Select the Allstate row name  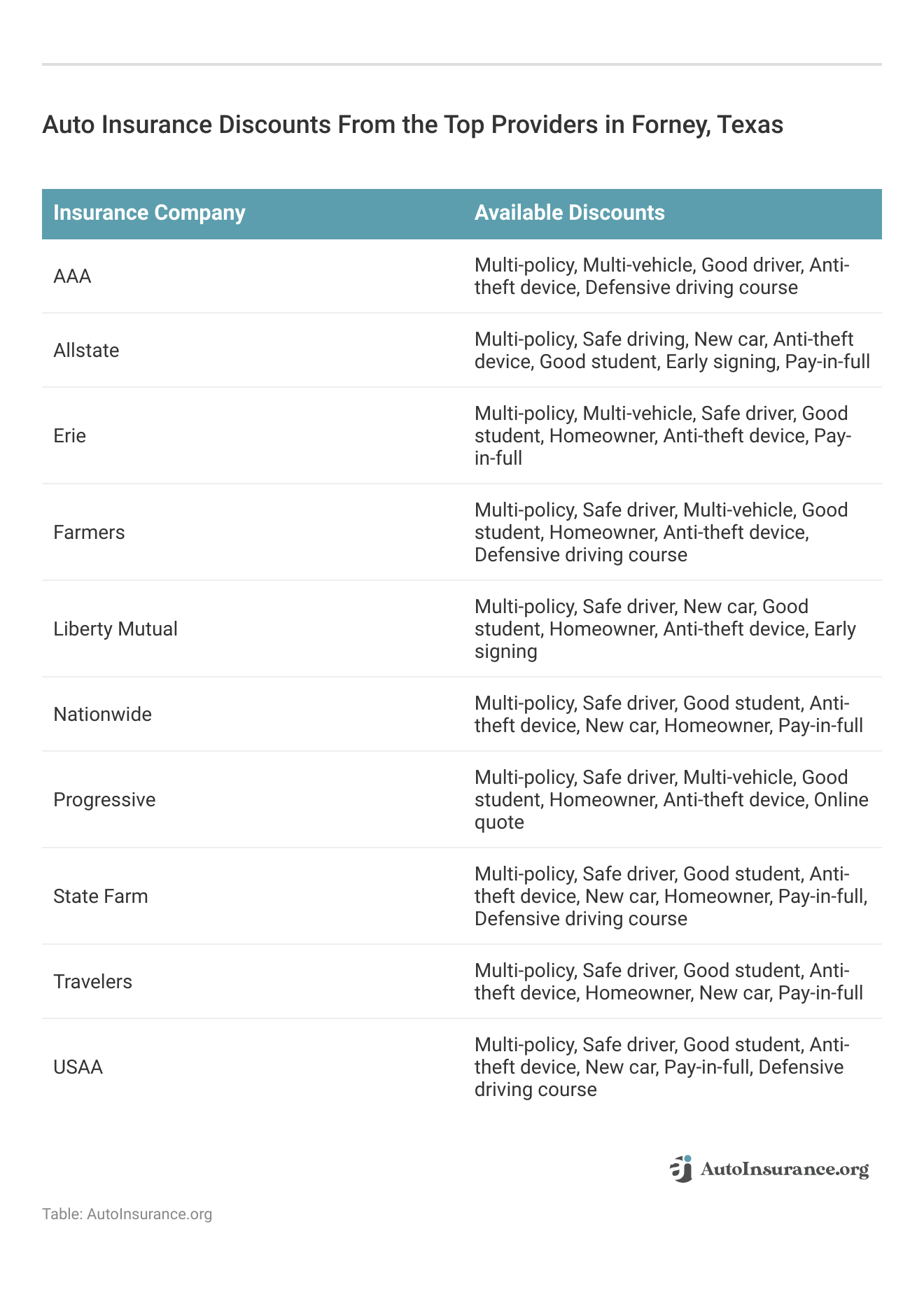point(86,351)
